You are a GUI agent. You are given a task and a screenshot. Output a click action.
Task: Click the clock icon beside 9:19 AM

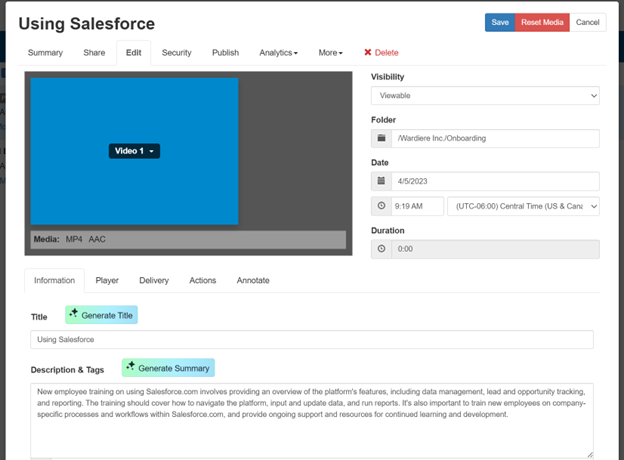[x=380, y=206]
